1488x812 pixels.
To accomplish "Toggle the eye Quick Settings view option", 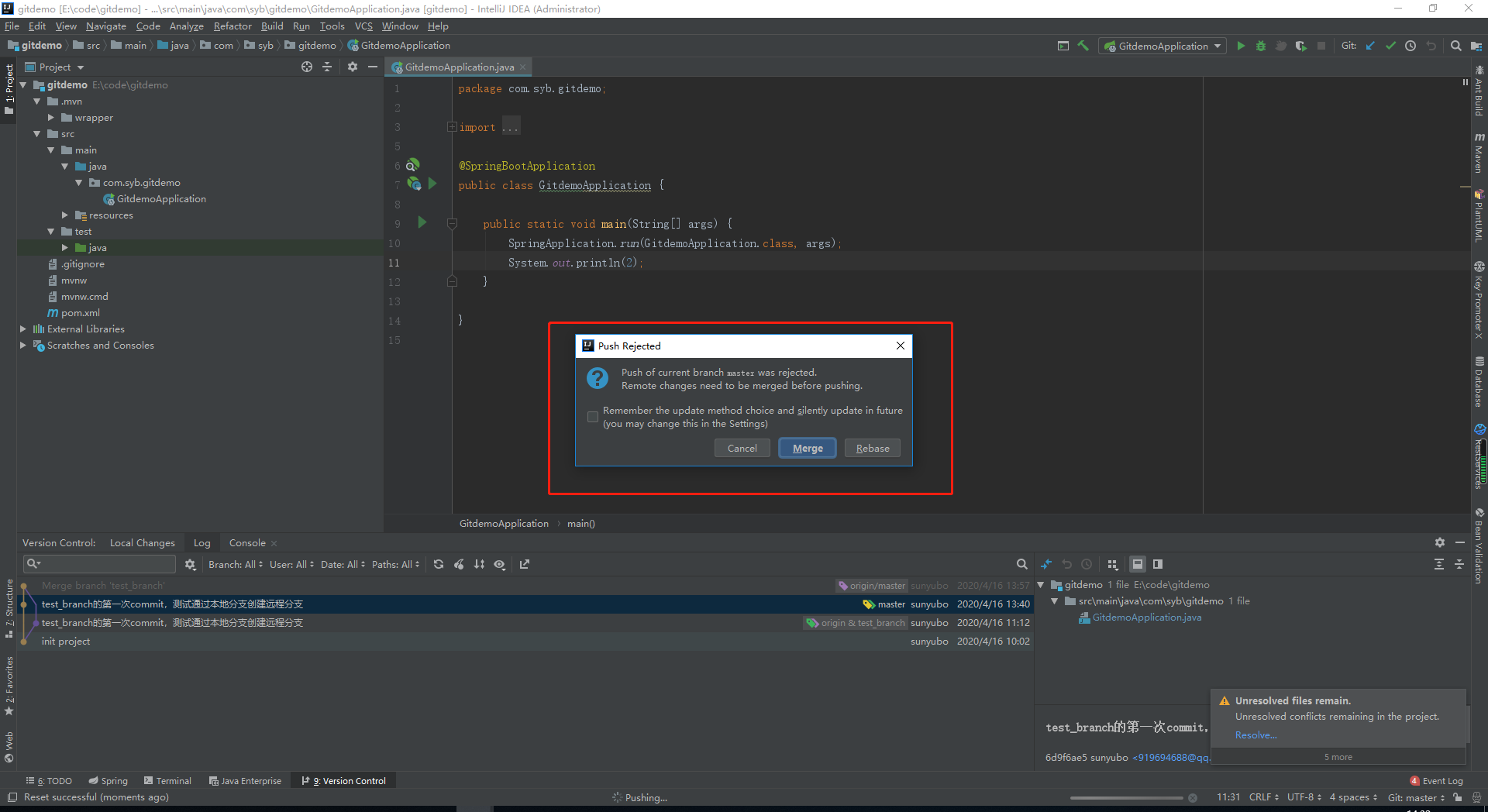I will pyautogui.click(x=500, y=564).
